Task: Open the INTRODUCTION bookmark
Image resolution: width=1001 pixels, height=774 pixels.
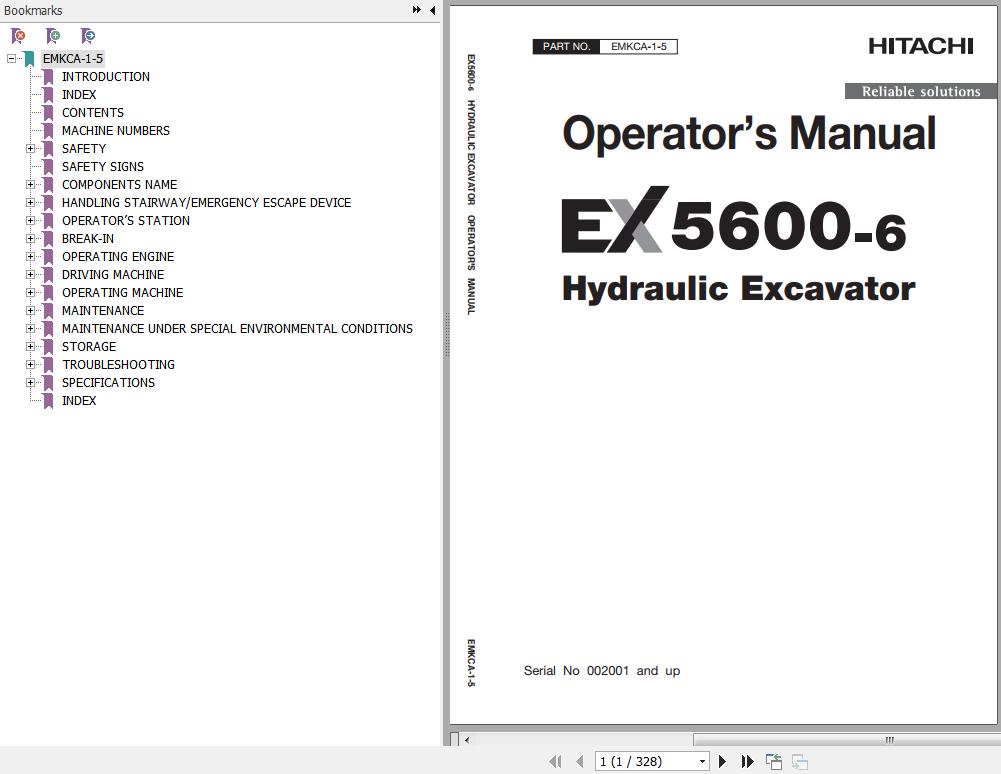Action: tap(105, 77)
